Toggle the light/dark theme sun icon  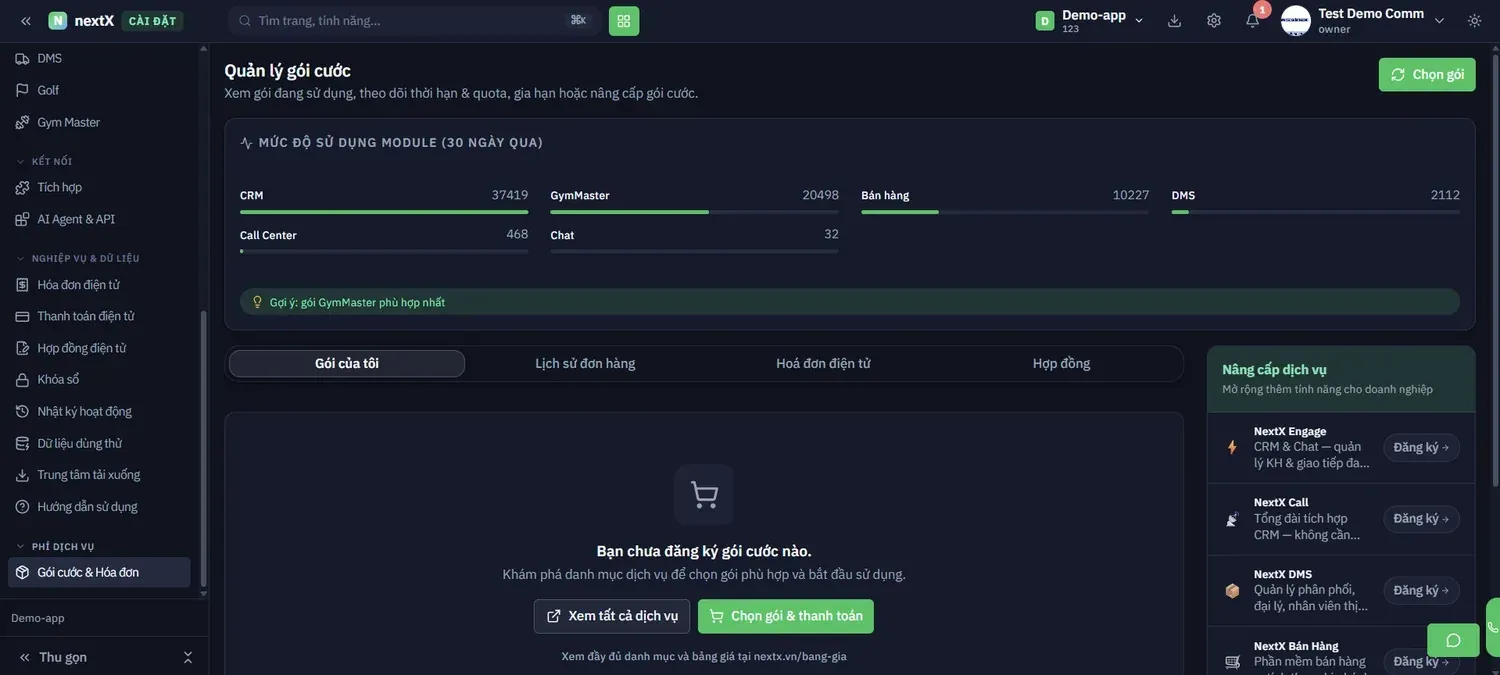(1475, 21)
